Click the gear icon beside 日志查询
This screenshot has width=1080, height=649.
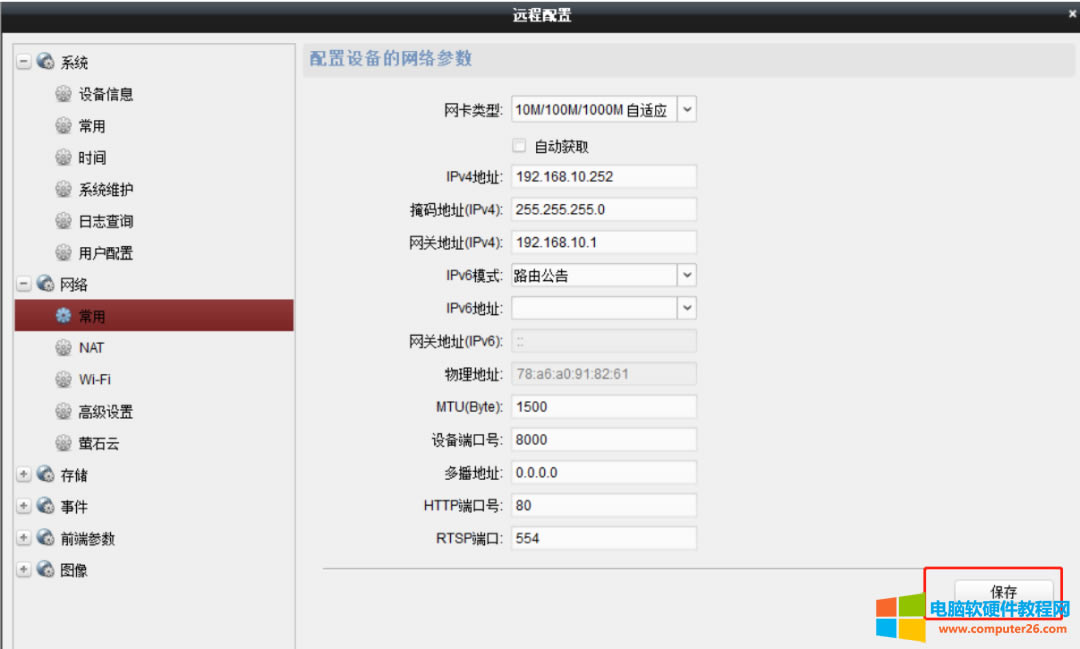(x=63, y=220)
